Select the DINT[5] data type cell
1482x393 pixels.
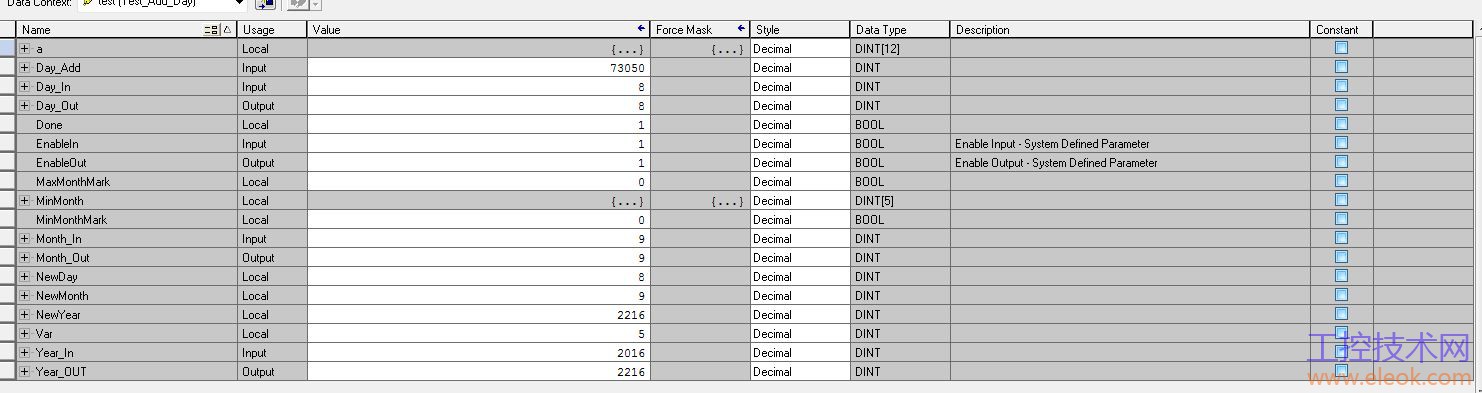pyautogui.click(x=900, y=200)
